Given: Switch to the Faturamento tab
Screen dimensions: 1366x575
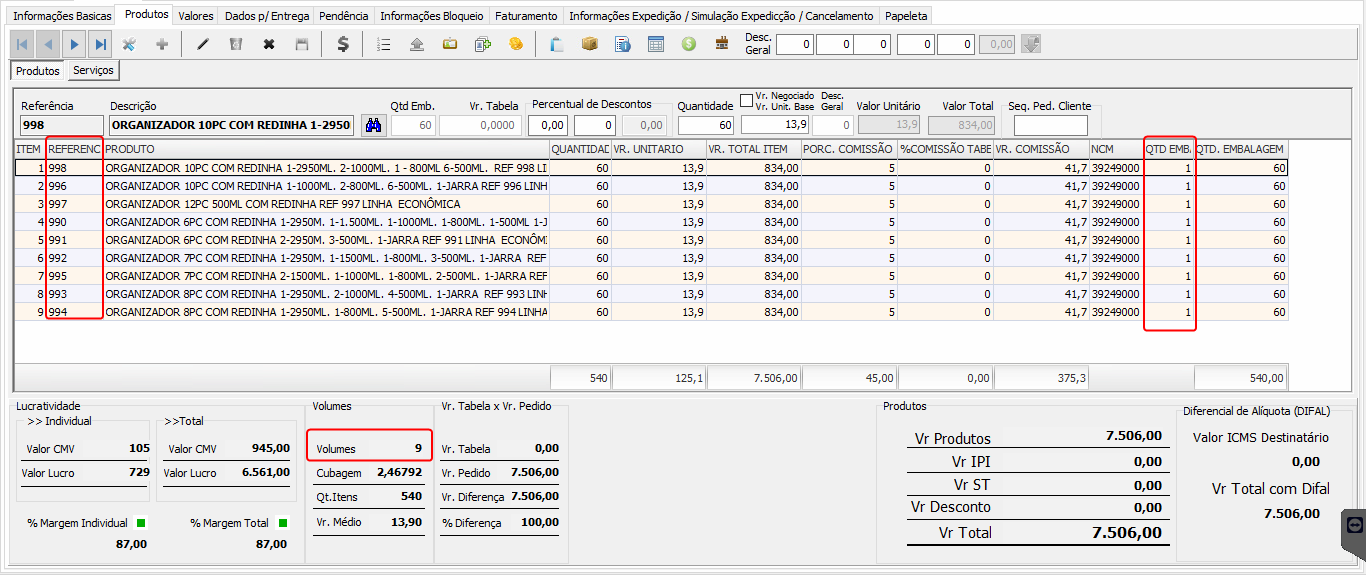Looking at the screenshot, I should tap(526, 16).
